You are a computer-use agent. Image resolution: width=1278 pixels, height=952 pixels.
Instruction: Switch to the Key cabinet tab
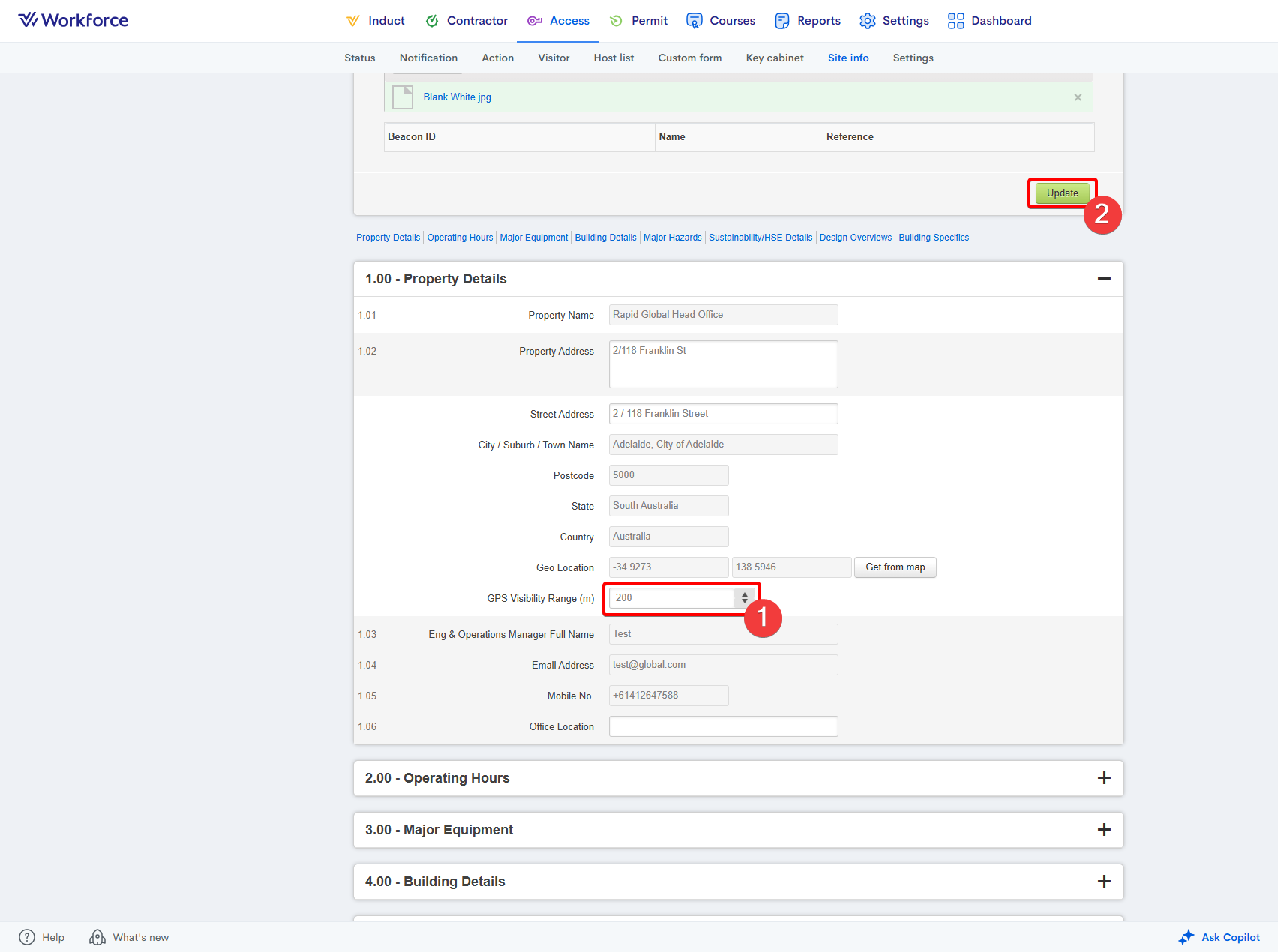pyautogui.click(x=775, y=58)
